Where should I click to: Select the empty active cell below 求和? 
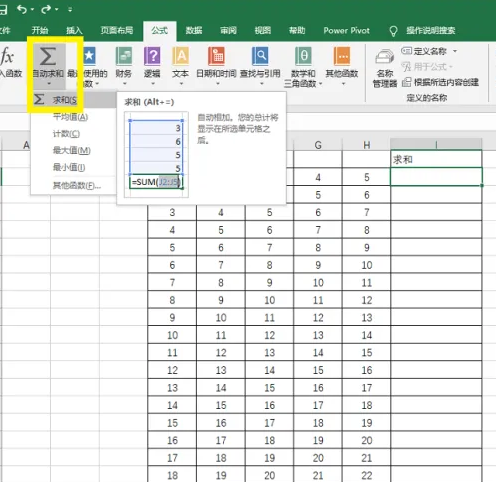coord(436,177)
